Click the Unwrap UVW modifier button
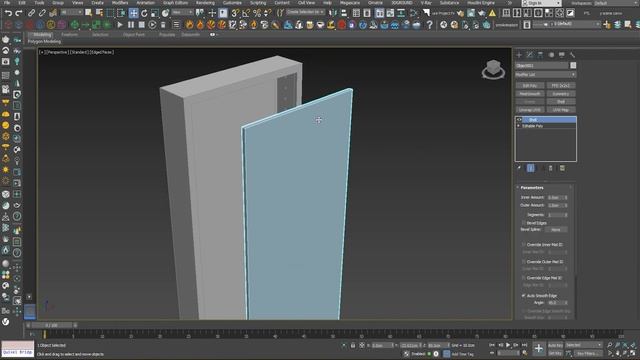 click(530, 110)
